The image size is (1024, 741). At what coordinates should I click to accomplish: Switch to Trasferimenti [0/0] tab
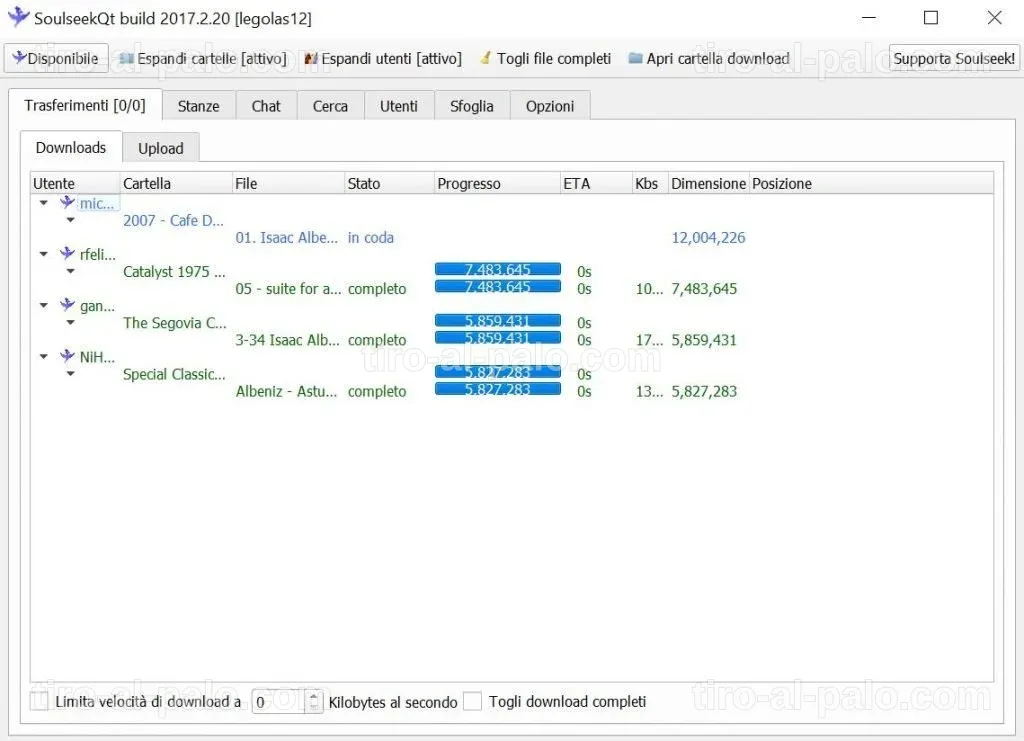click(85, 105)
